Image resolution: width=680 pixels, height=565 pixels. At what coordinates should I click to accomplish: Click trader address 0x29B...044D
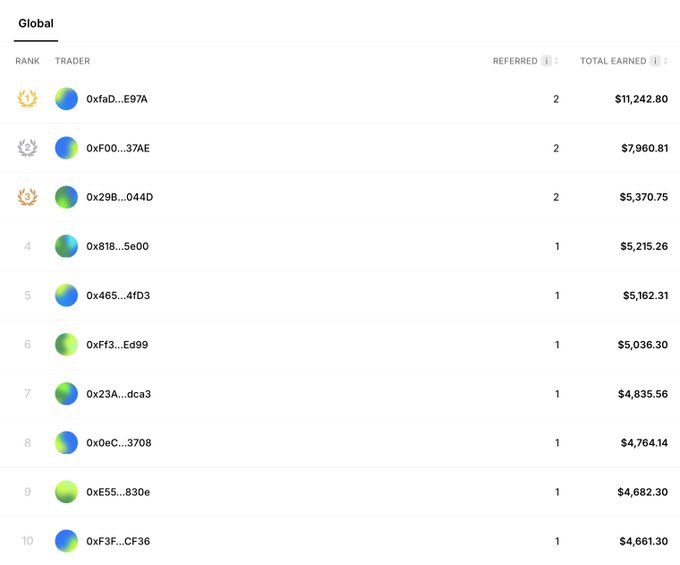pos(120,197)
